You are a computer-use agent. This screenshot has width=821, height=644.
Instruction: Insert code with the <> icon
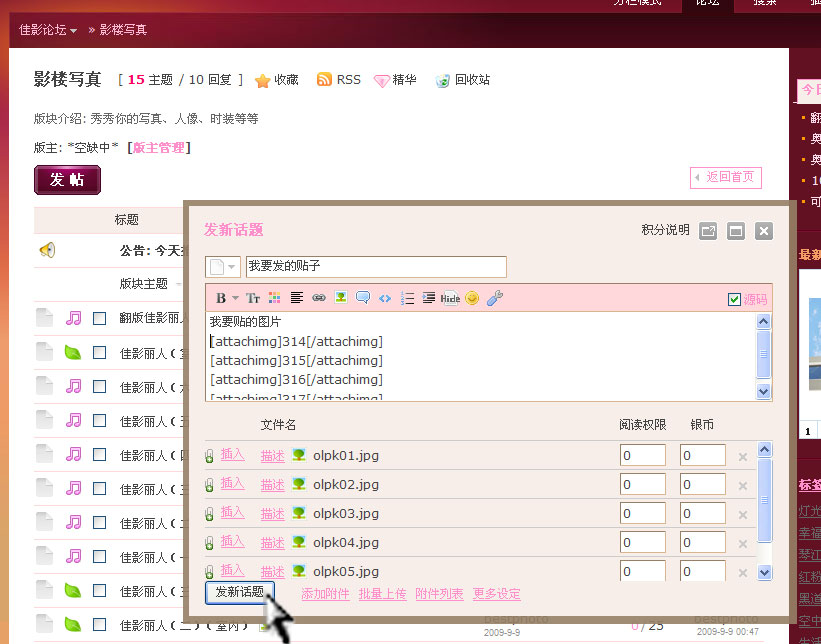click(385, 298)
